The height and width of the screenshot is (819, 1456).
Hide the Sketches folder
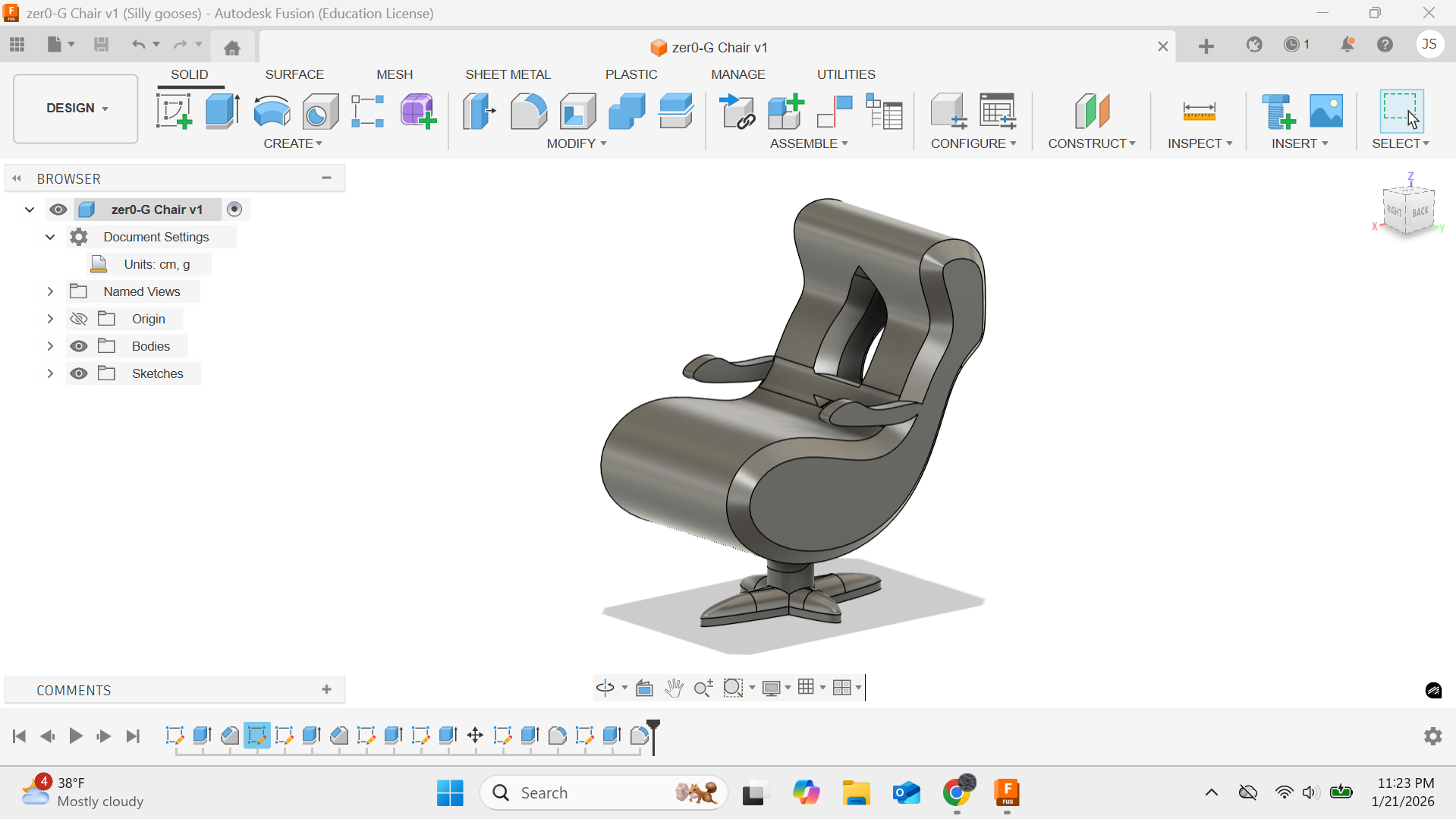pyautogui.click(x=78, y=373)
